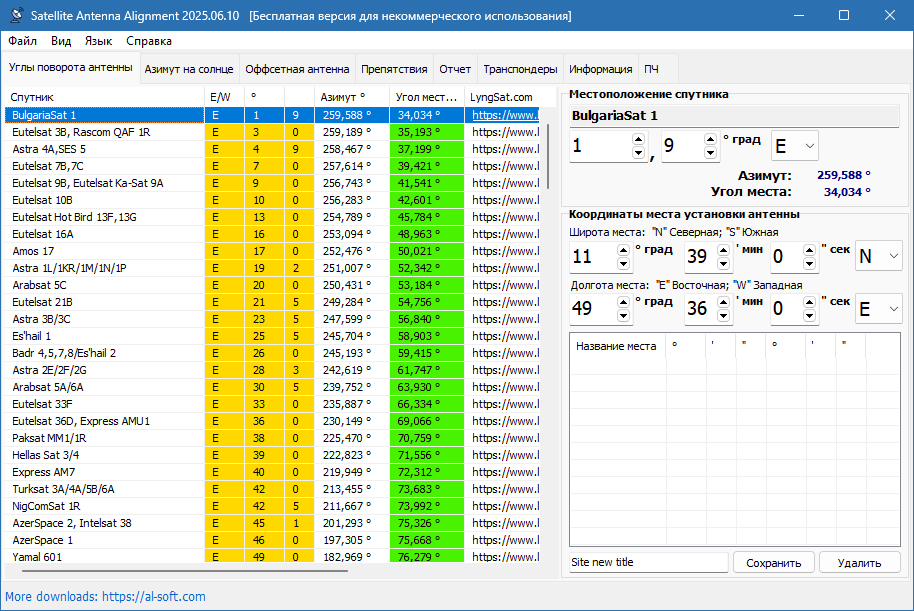Select the Hellas Sat 3/4 row
The image size is (914, 611).
273,455
